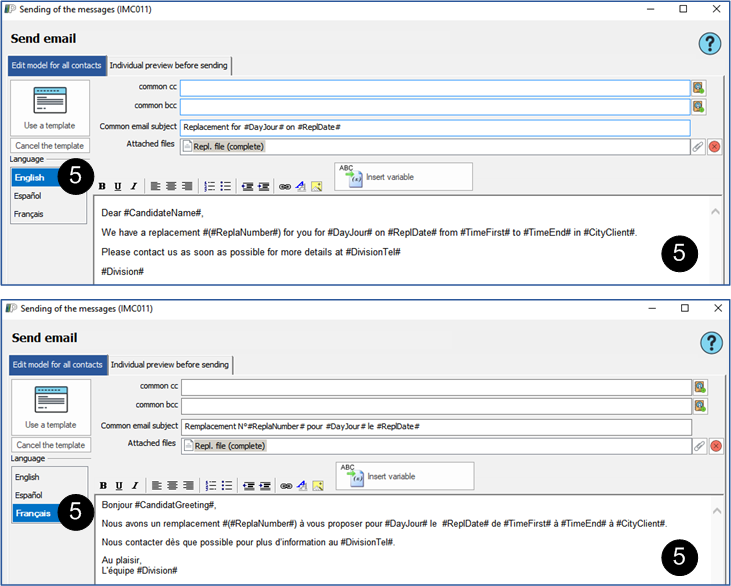Screen dimensions: 731x586
Task: Select Français language in bottom window
Action: tap(33, 513)
